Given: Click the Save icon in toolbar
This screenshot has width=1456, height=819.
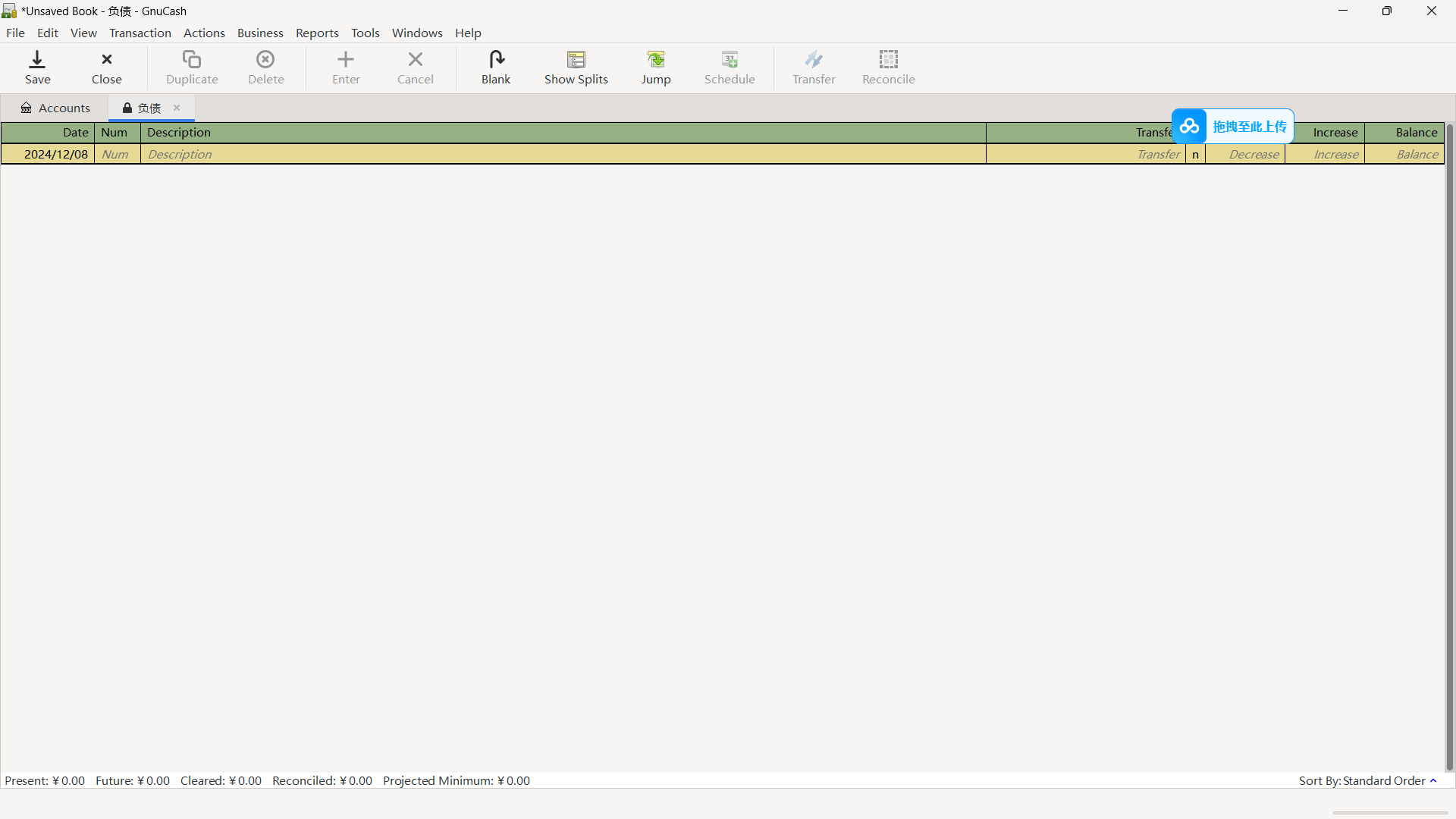Looking at the screenshot, I should tap(37, 66).
